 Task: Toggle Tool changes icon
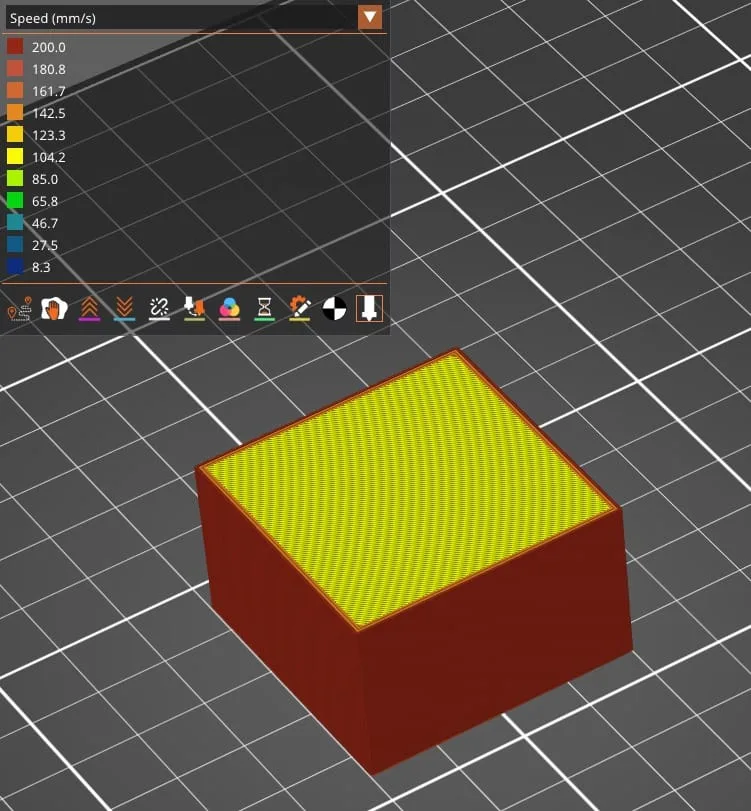coord(194,308)
